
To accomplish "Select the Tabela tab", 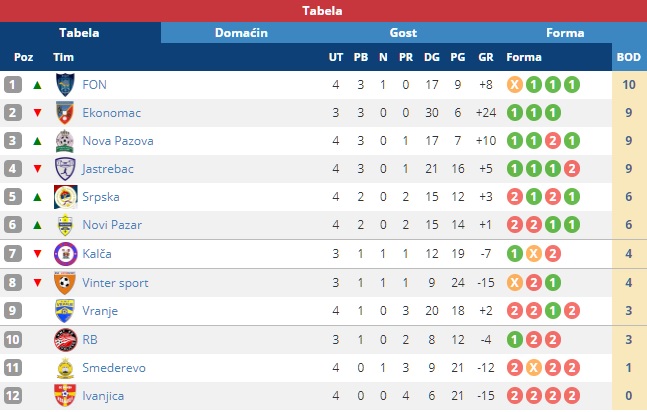I will point(79,33).
